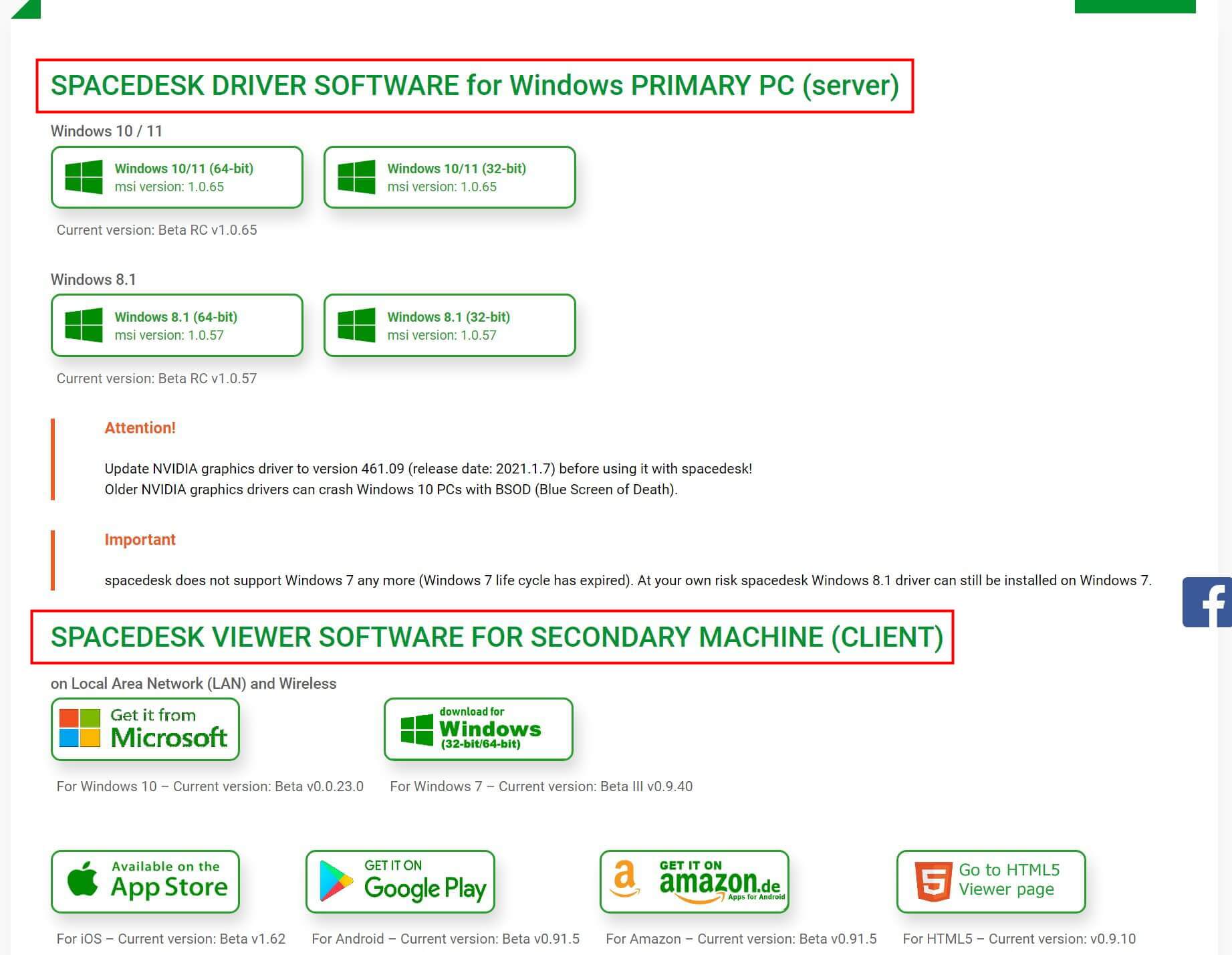Screen dimensions: 1232x955
Task: Click 'Update NVIDIA graphics driver' notice line
Action: tap(428, 469)
